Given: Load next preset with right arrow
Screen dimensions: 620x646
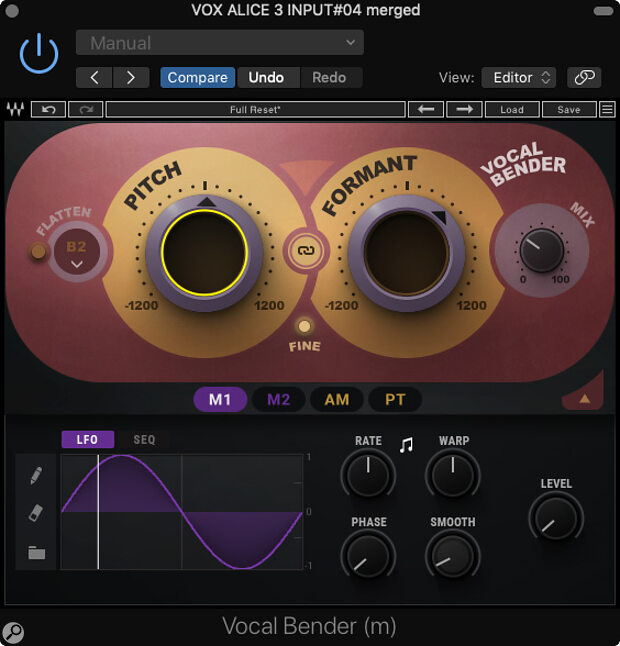Looking at the screenshot, I should [464, 110].
